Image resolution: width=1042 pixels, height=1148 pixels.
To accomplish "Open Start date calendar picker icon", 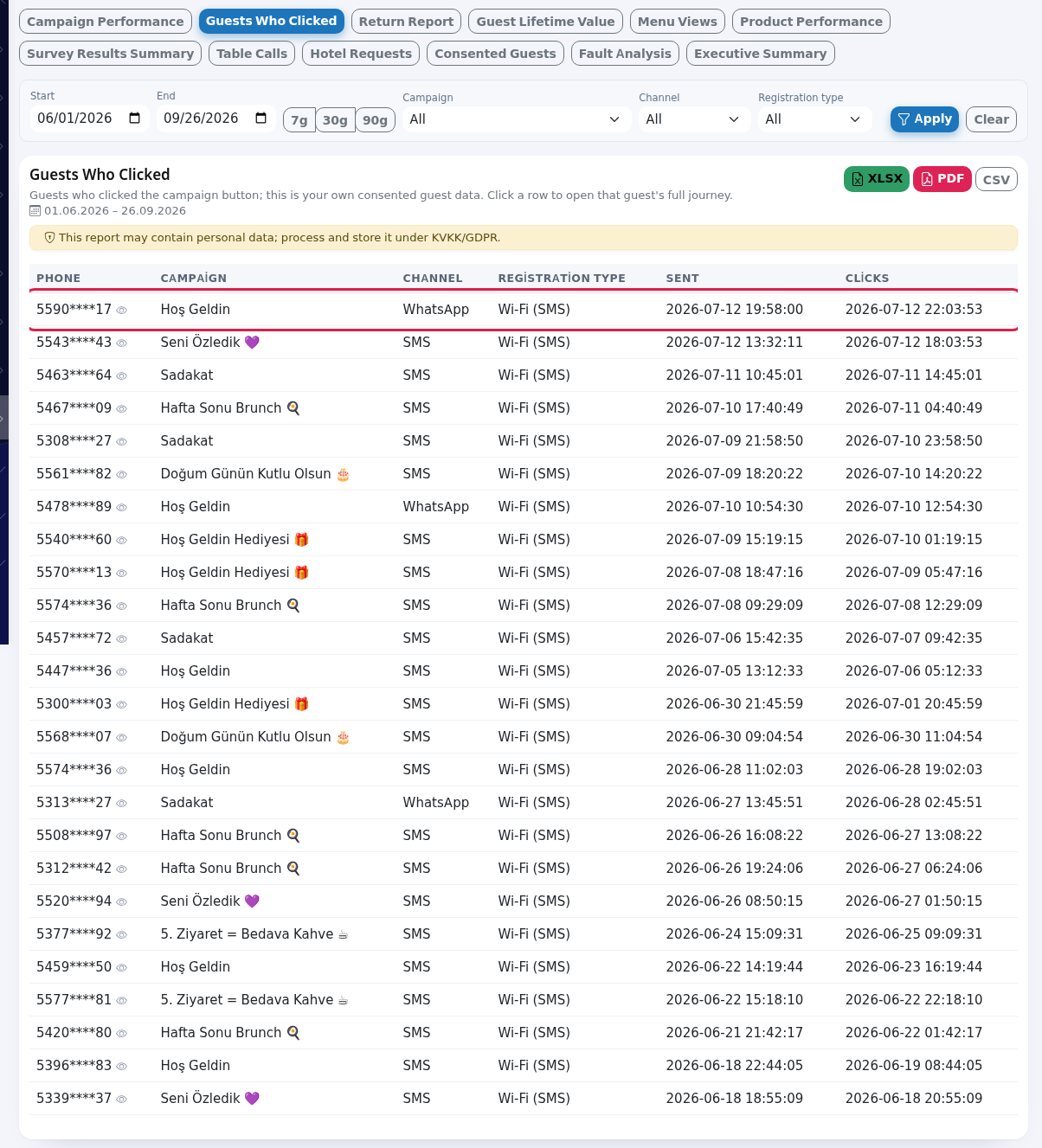I will pyautogui.click(x=135, y=118).
